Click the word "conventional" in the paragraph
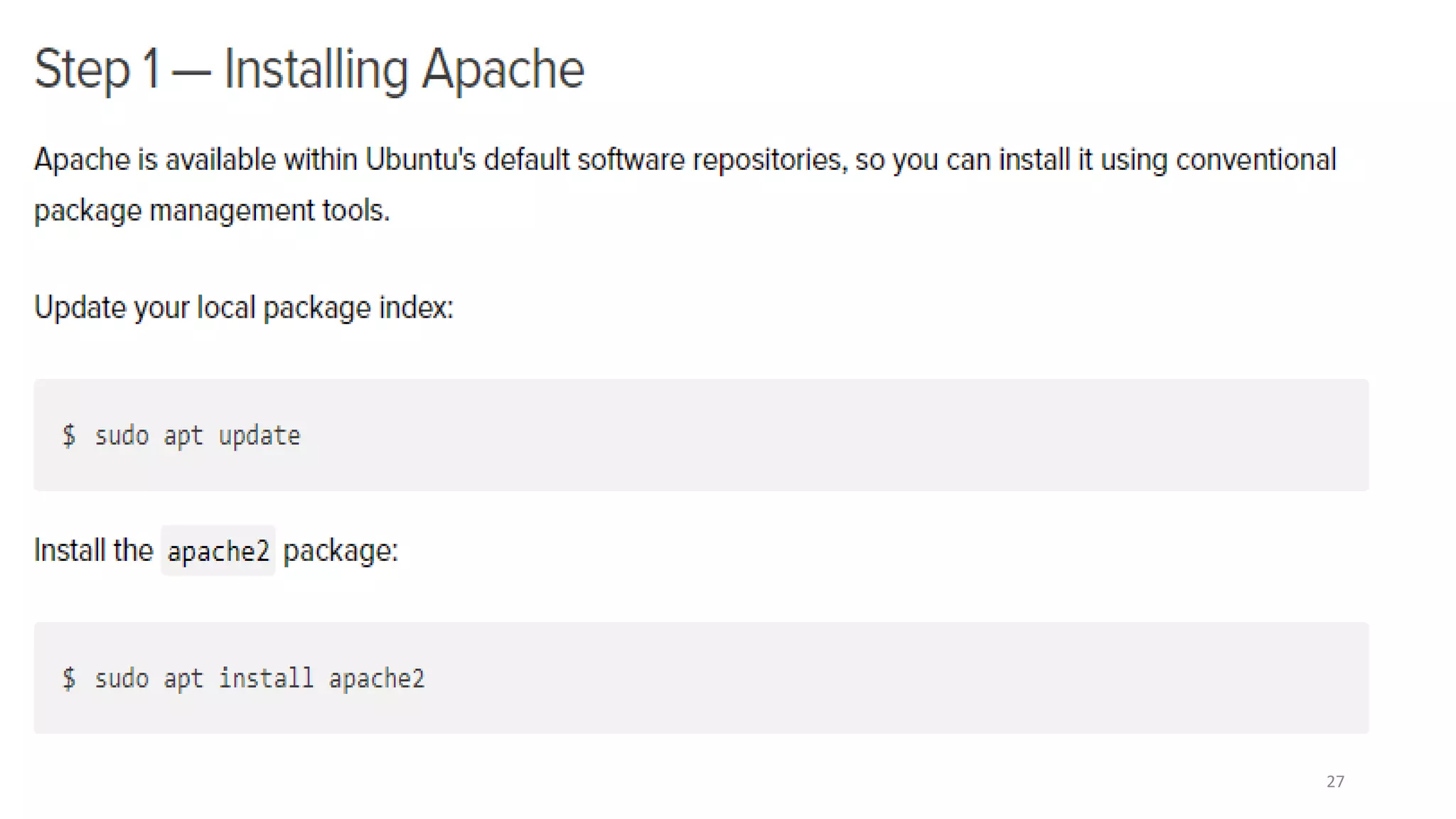This screenshot has height=819, width=1456. point(1256,160)
